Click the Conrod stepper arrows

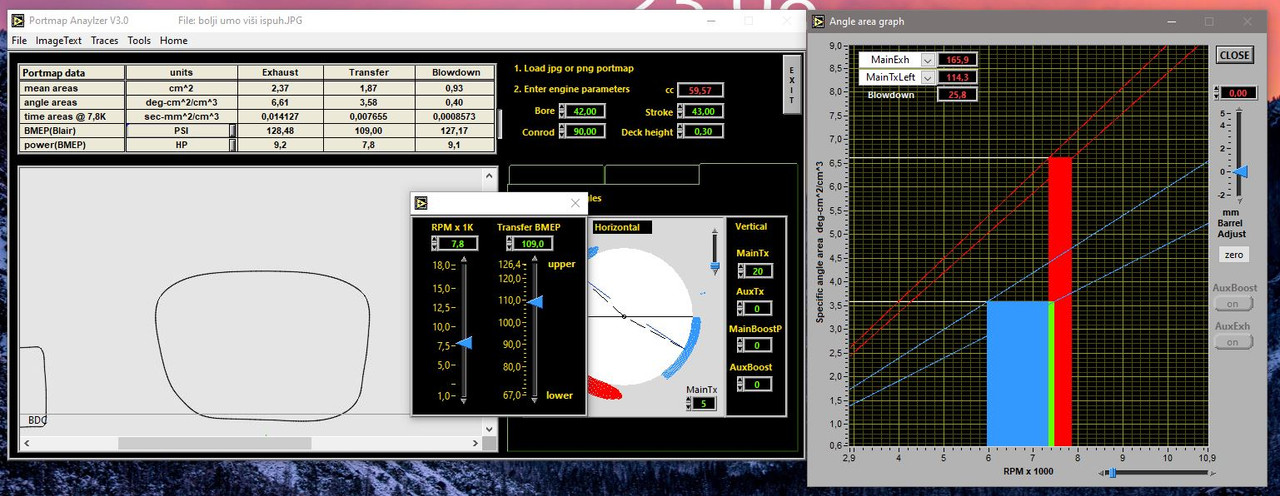click(x=561, y=131)
